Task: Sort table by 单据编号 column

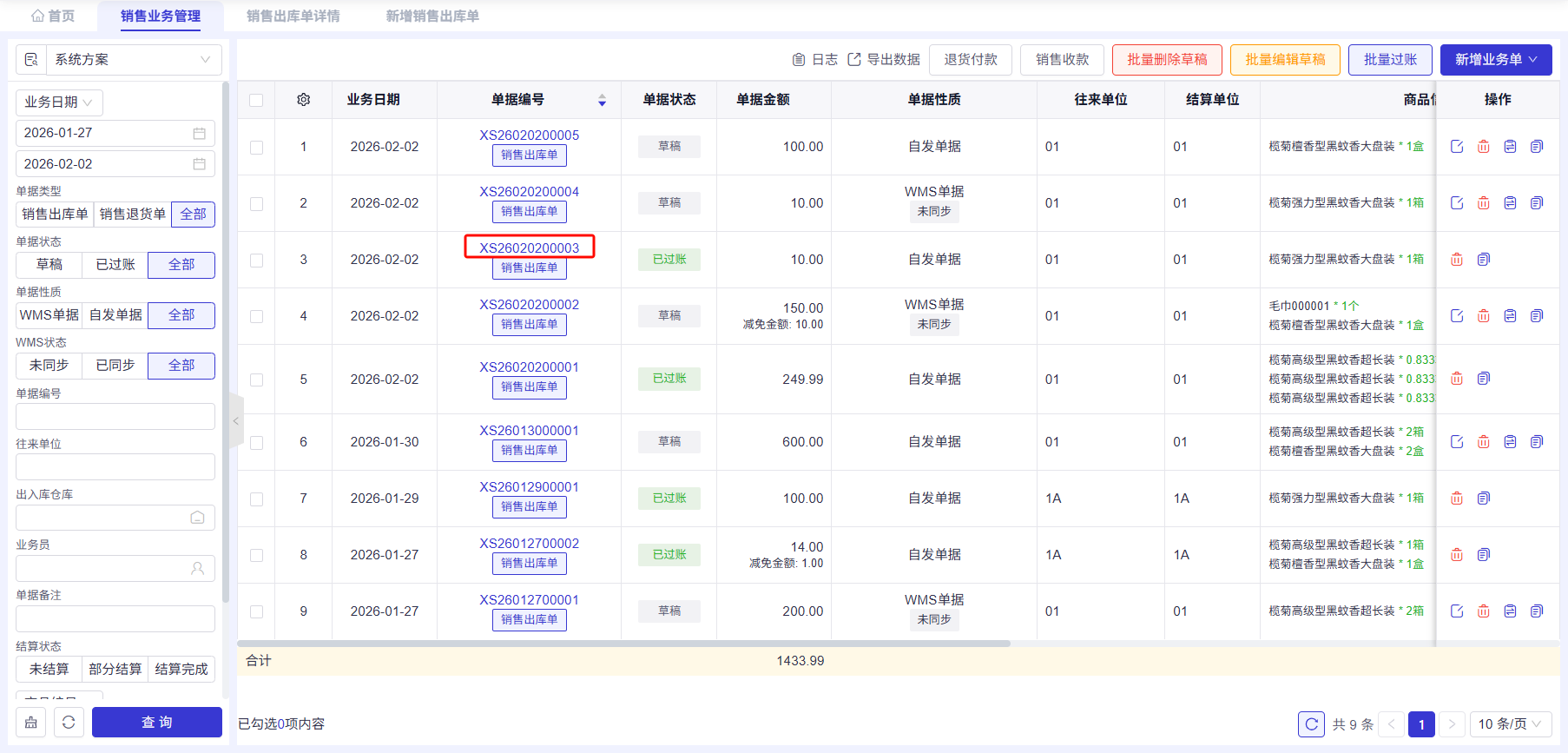Action: pyautogui.click(x=602, y=101)
